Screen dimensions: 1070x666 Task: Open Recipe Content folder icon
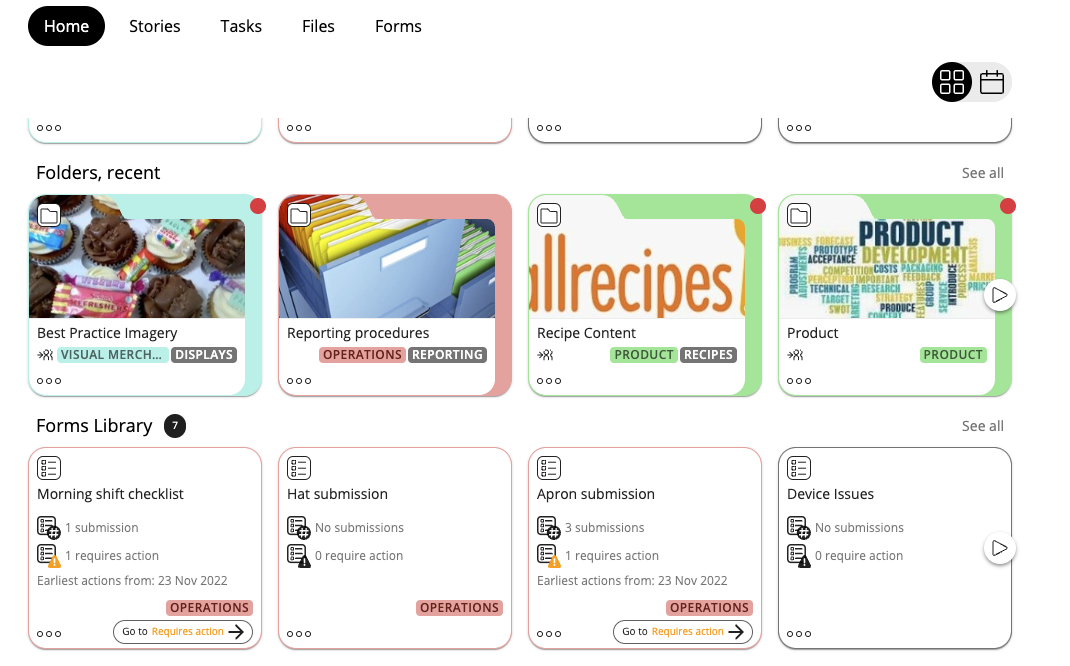coord(549,216)
